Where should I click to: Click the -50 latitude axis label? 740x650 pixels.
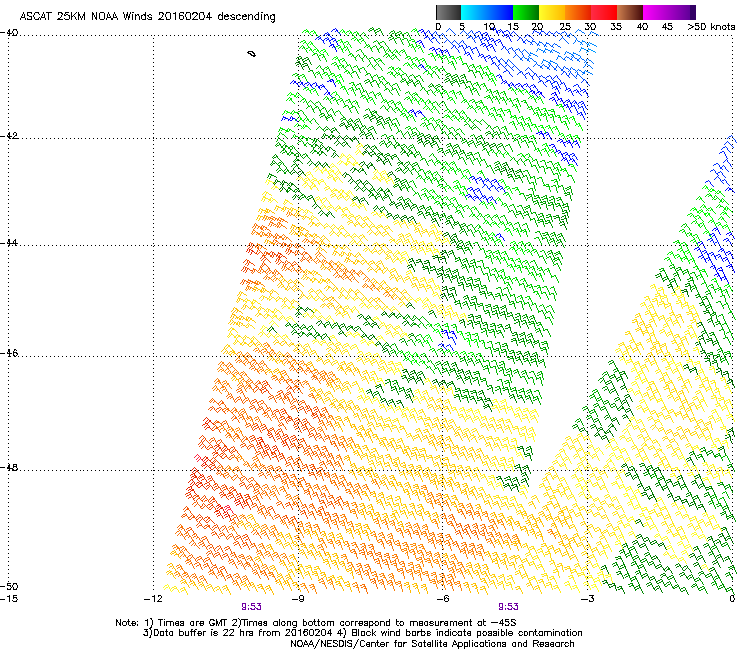[9, 586]
